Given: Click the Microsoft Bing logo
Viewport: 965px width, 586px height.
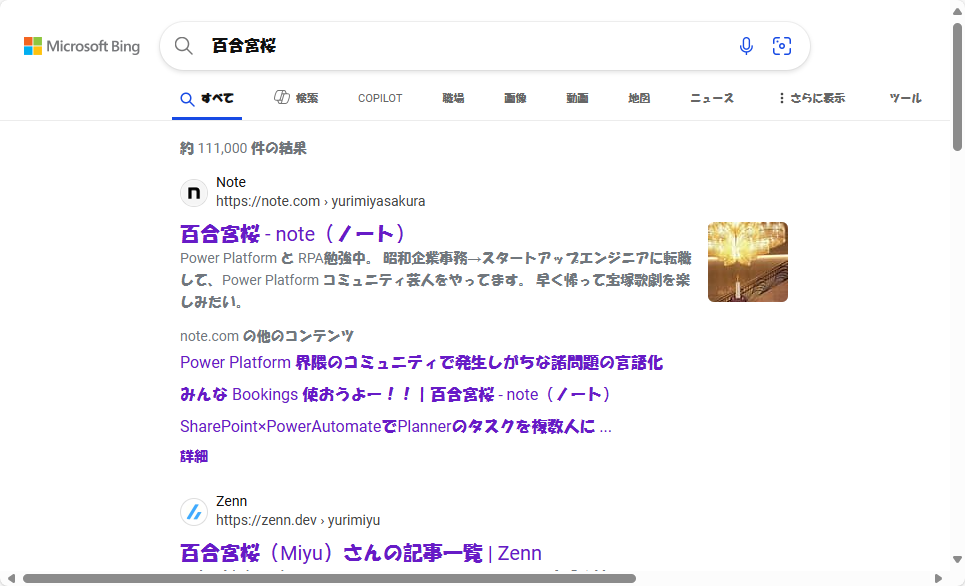Looking at the screenshot, I should (x=81, y=45).
